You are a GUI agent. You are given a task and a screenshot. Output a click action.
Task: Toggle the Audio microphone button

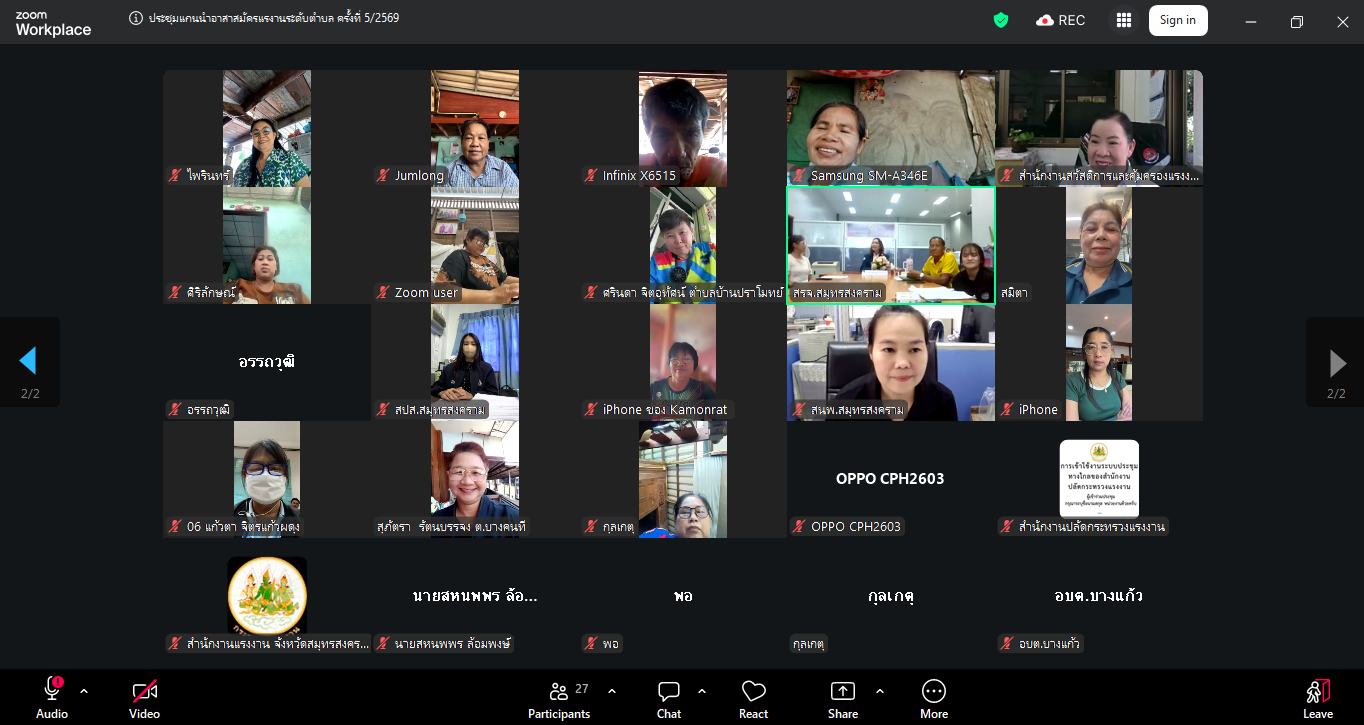point(52,699)
